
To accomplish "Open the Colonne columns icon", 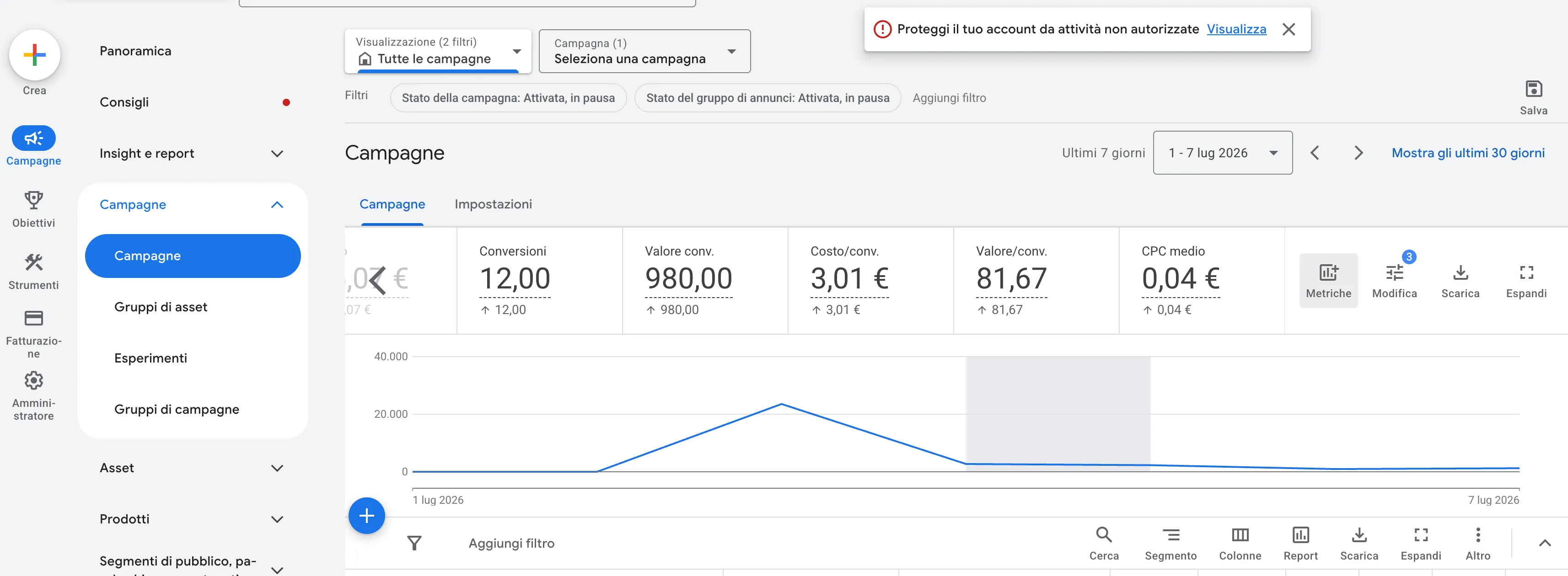I will (1240, 535).
